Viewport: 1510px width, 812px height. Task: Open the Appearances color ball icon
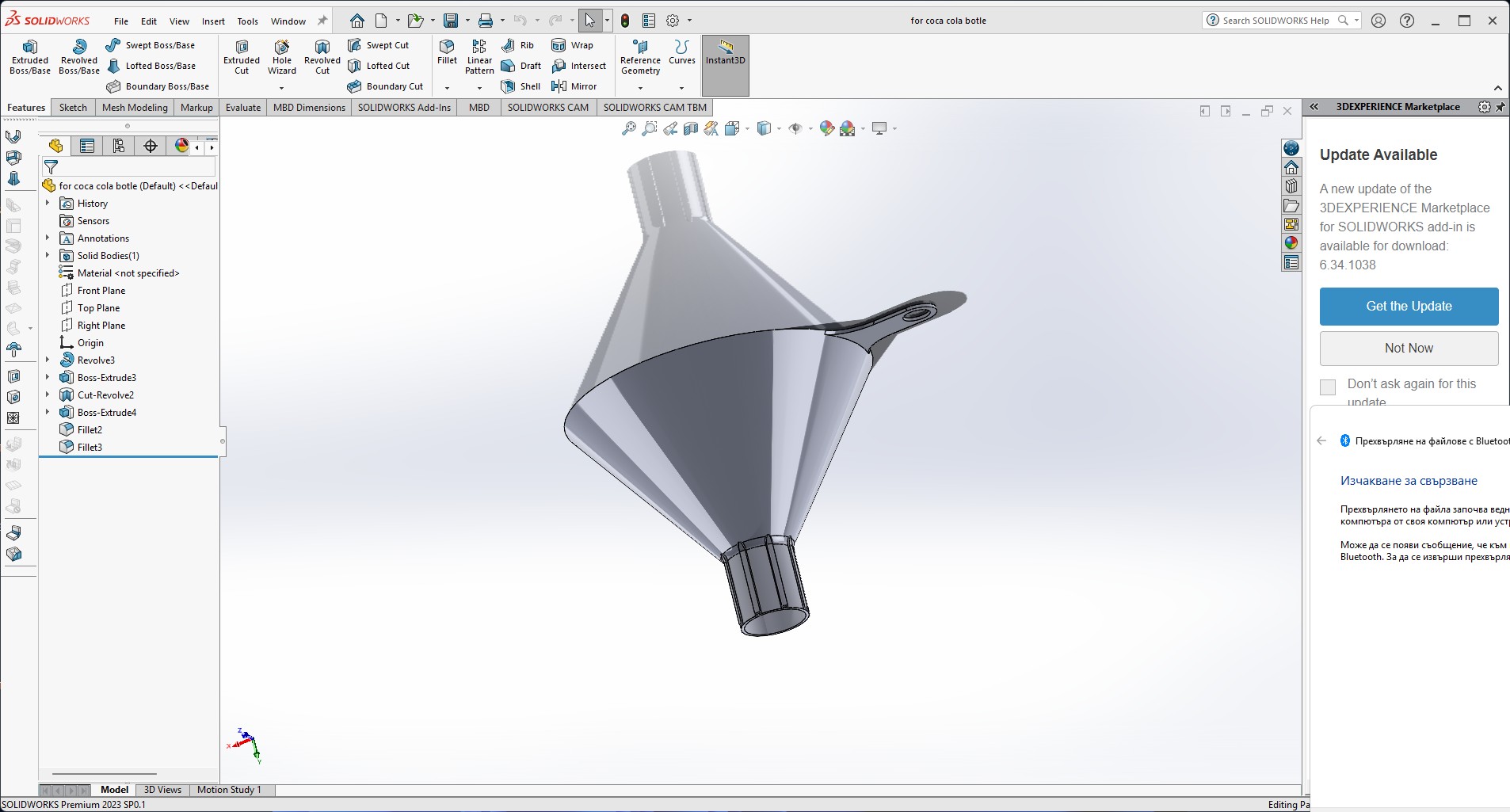pyautogui.click(x=1291, y=243)
